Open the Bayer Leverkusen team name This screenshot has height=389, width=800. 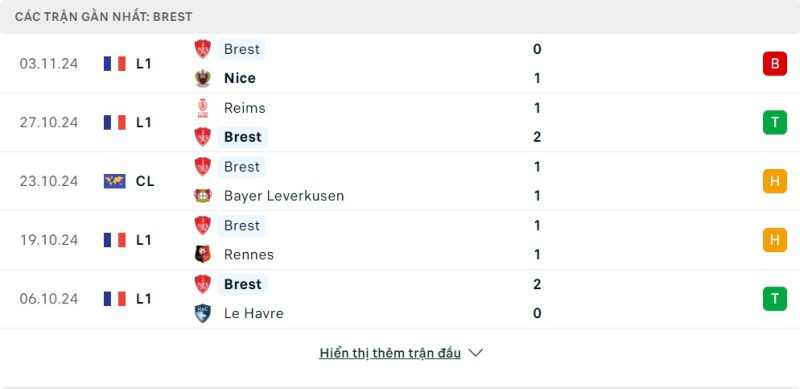[284, 196]
